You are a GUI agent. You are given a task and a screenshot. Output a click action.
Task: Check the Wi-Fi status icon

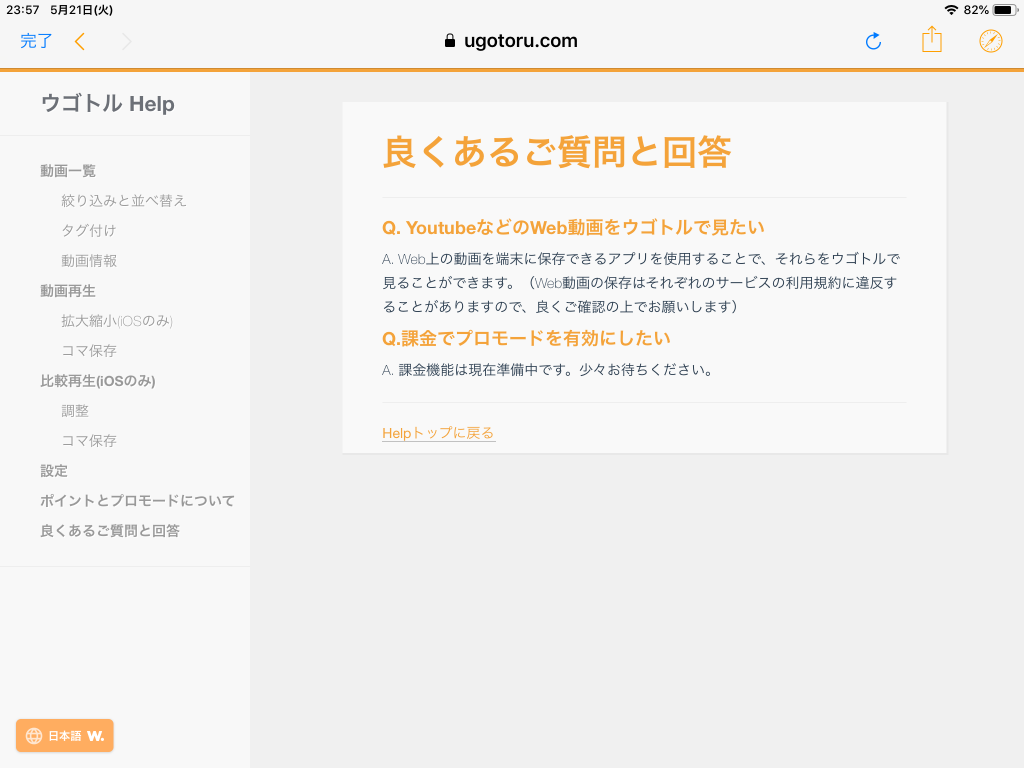point(951,10)
